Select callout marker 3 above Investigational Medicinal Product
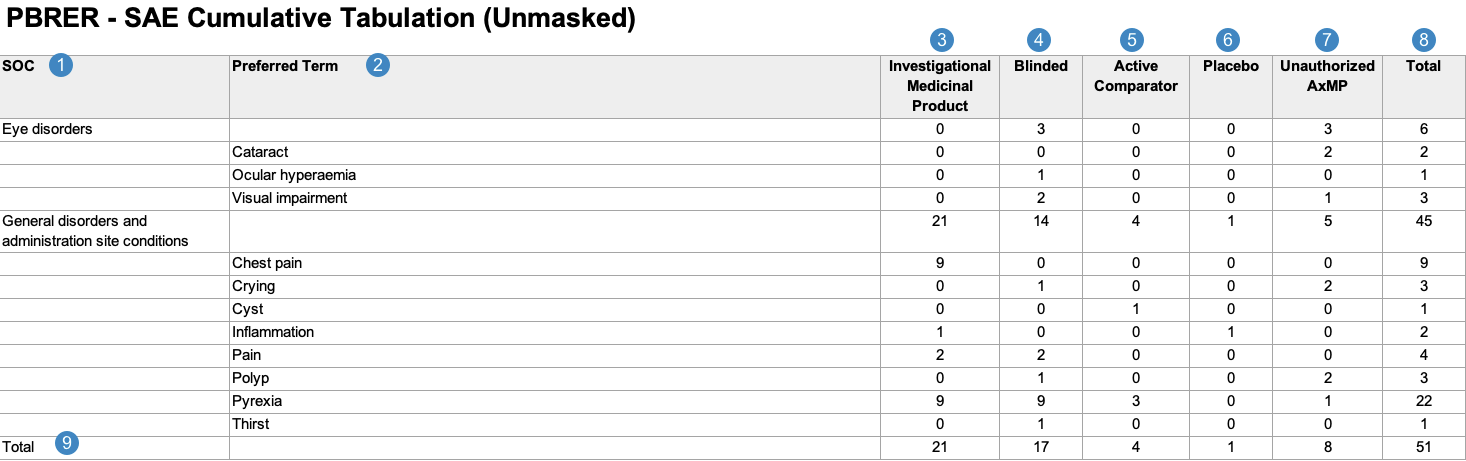 pos(940,40)
